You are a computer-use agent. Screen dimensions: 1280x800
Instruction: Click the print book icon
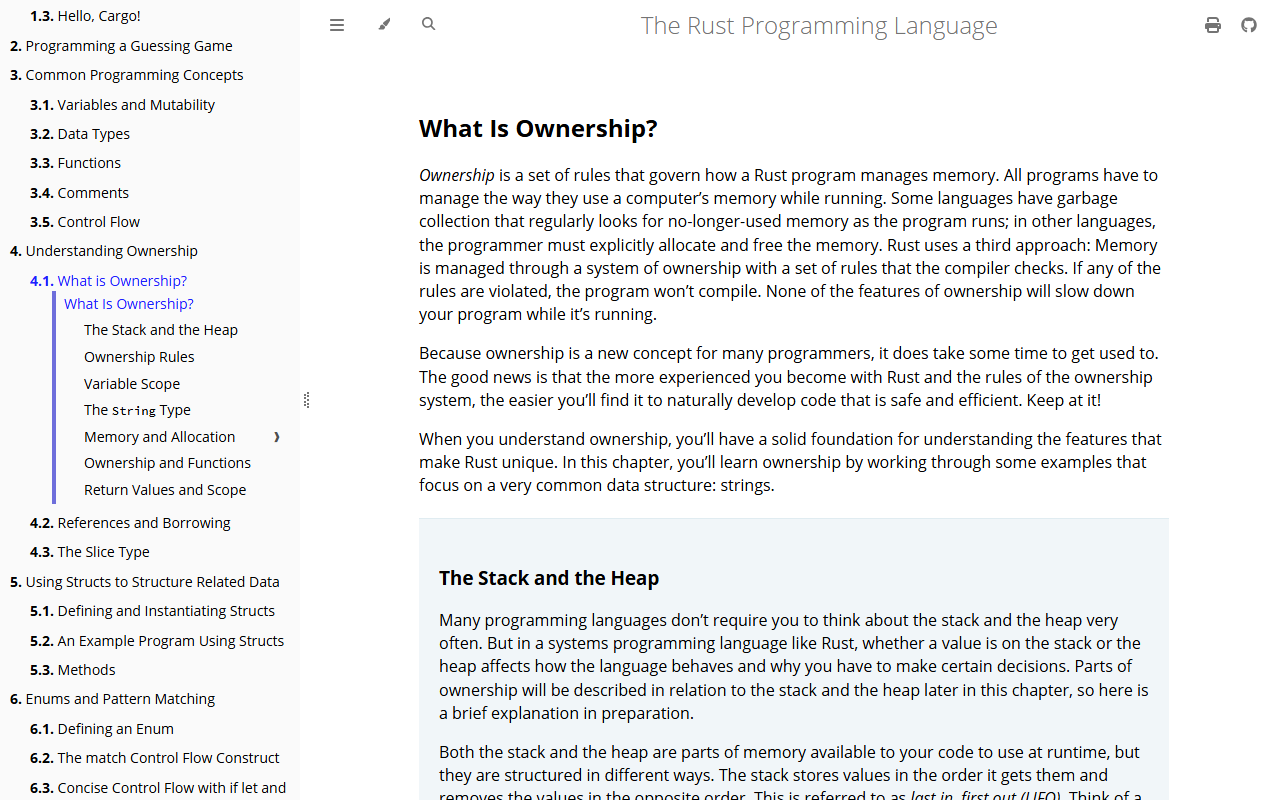point(1213,25)
